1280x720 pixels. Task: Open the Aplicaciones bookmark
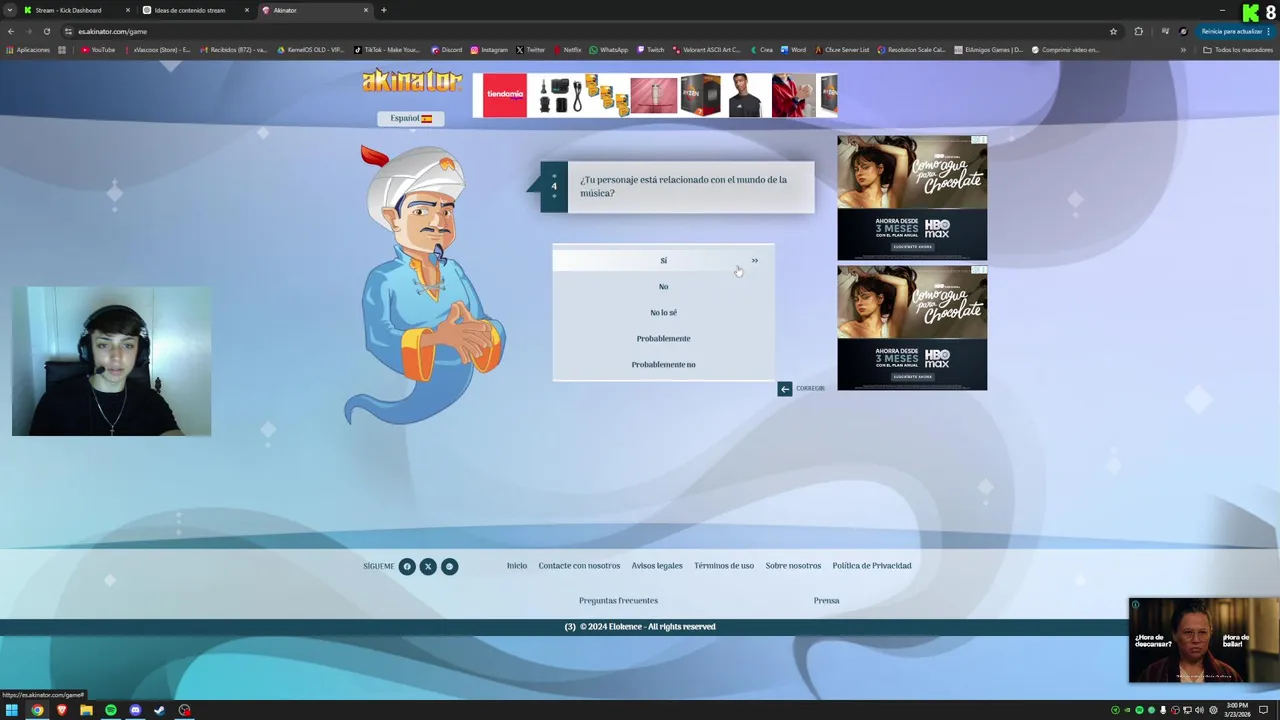pyautogui.click(x=28, y=50)
